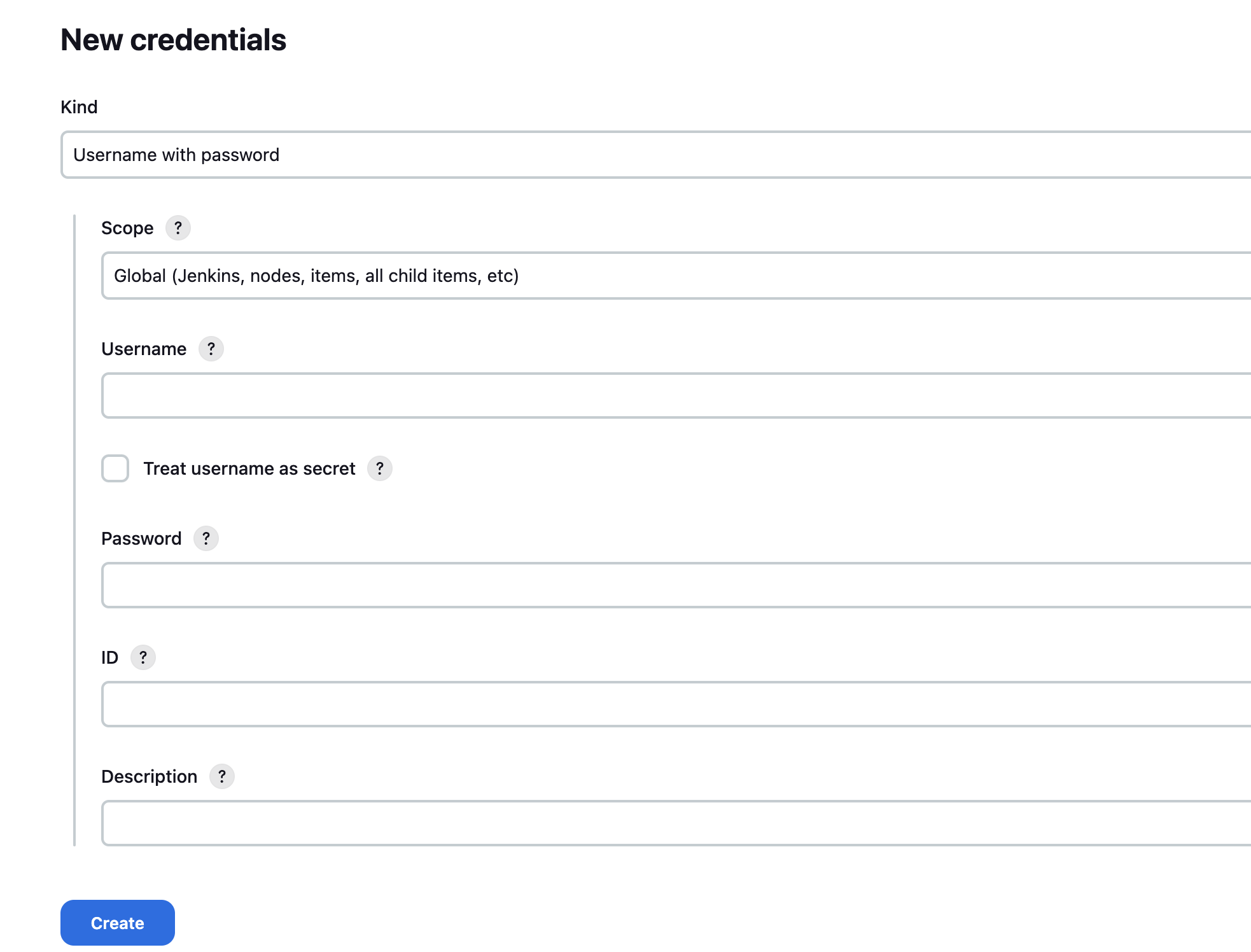Image resolution: width=1251 pixels, height=952 pixels.
Task: Focus the Username text field
Action: pyautogui.click(x=676, y=395)
